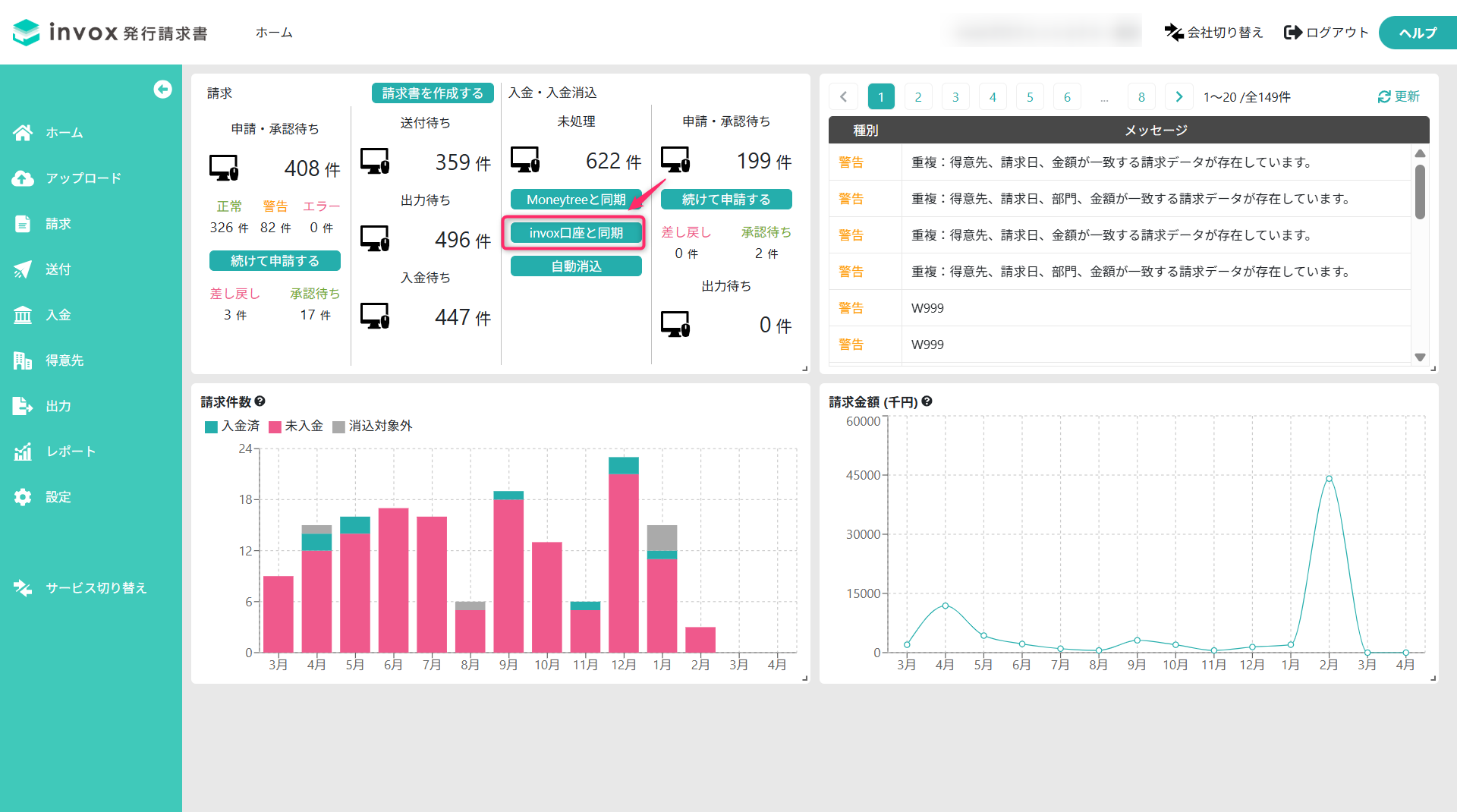This screenshot has width=1457, height=812.
Task: Click the 請求金額 help question mark icon
Action: click(927, 401)
